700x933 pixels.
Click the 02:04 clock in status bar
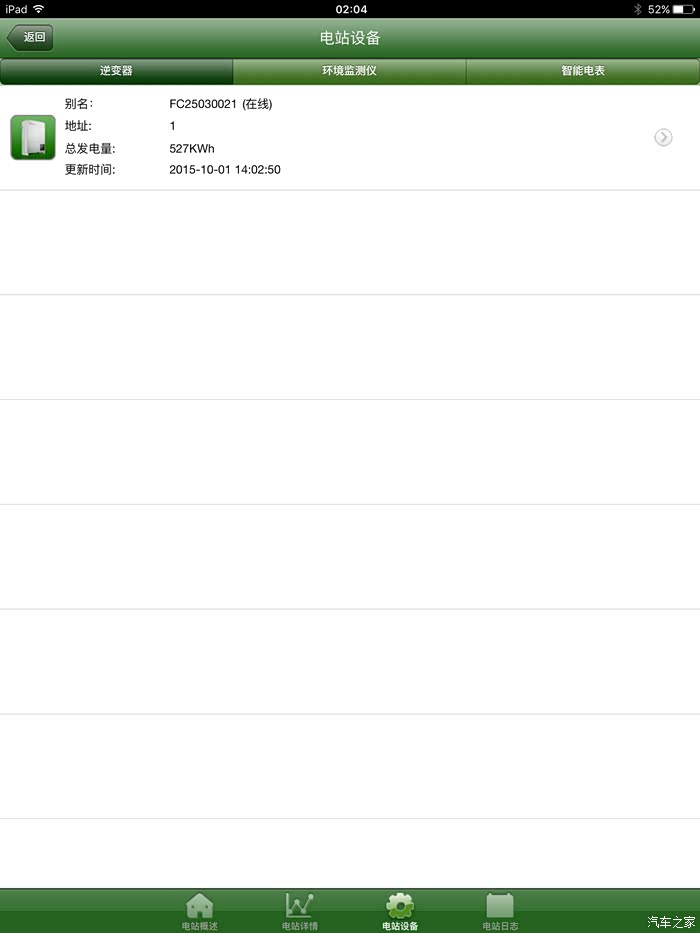[351, 9]
